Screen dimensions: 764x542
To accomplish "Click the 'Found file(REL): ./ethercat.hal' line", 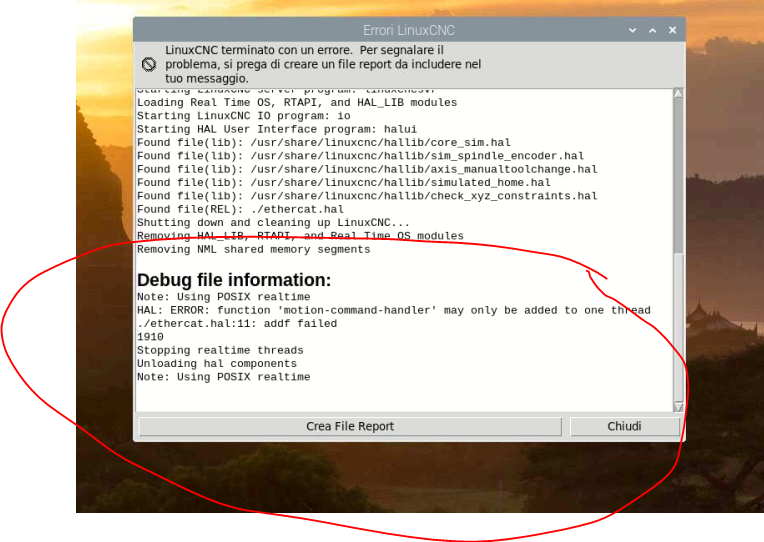I will (240, 209).
